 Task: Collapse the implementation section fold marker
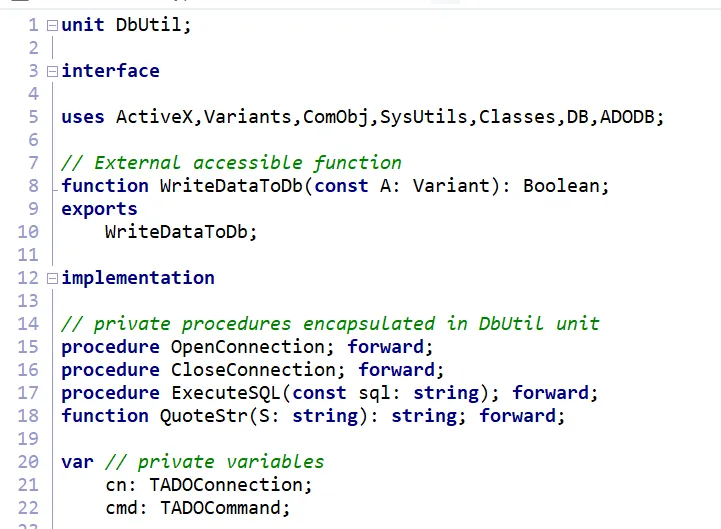pos(52,278)
